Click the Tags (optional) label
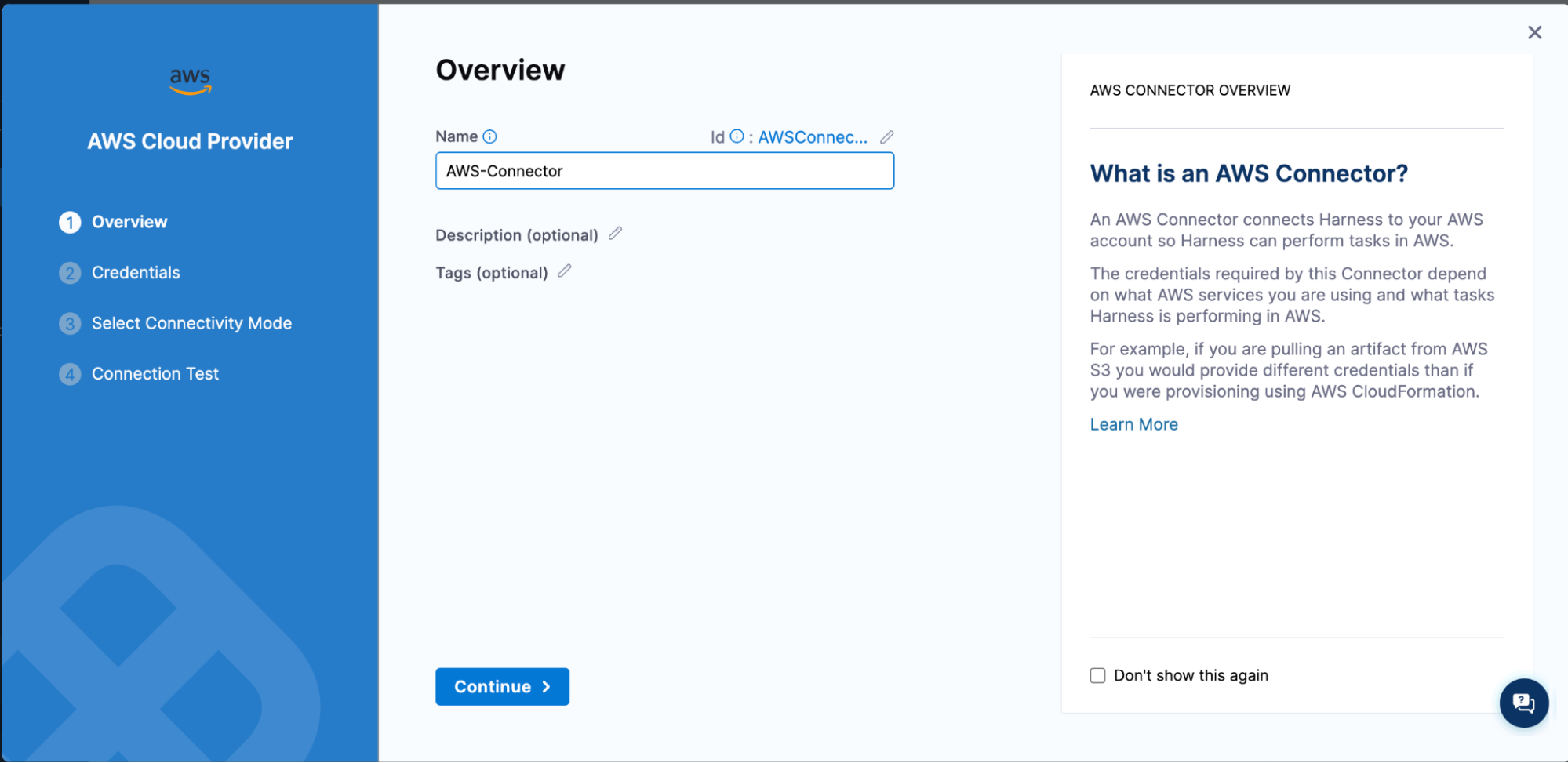 (492, 273)
